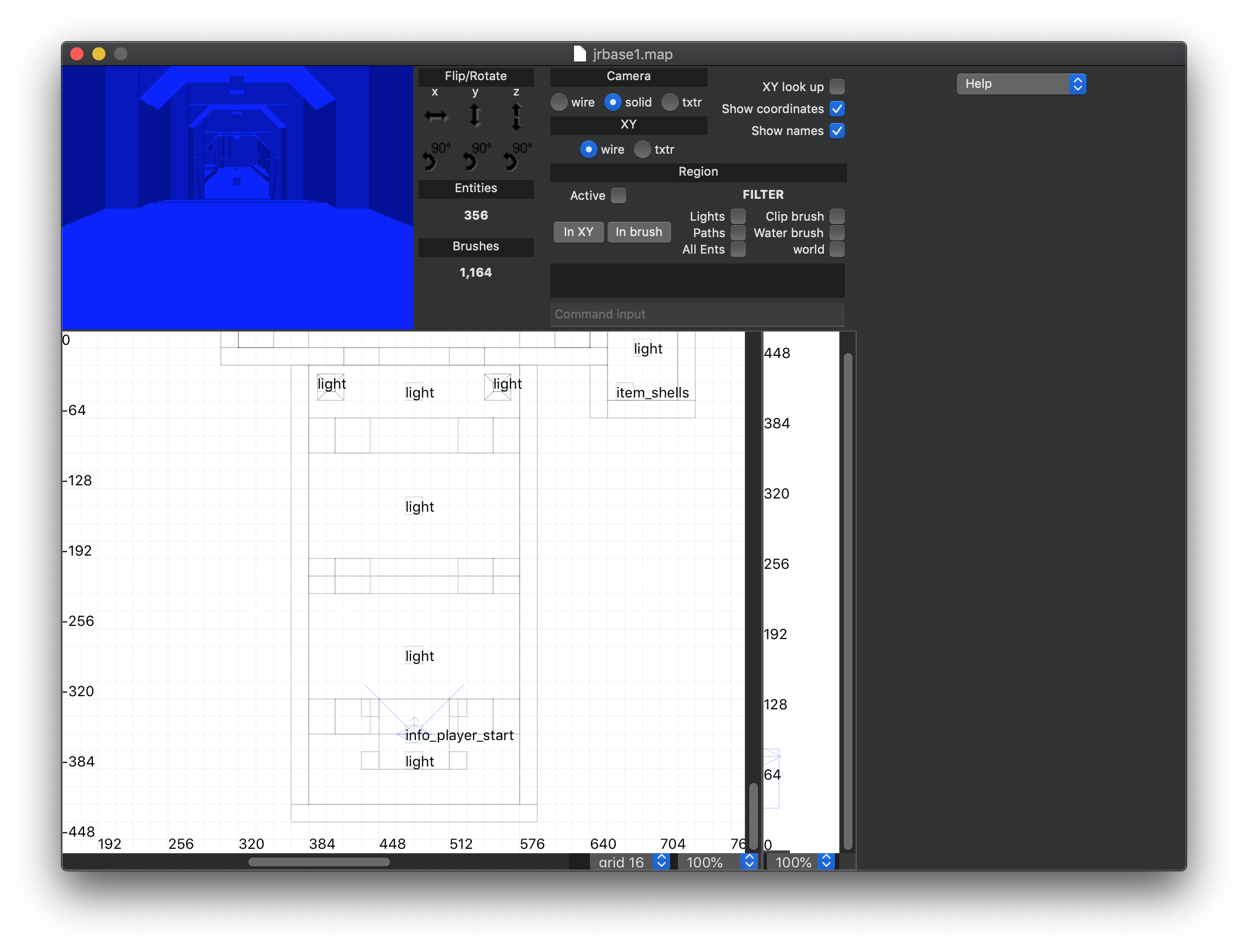Enable the Region Active checkbox
This screenshot has height=952, width=1248.
coord(619,195)
